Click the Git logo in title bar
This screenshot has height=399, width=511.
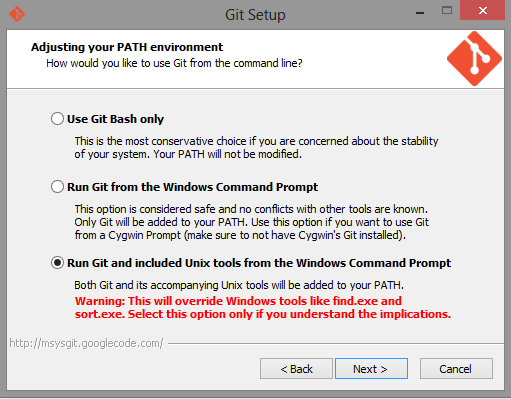(17, 14)
